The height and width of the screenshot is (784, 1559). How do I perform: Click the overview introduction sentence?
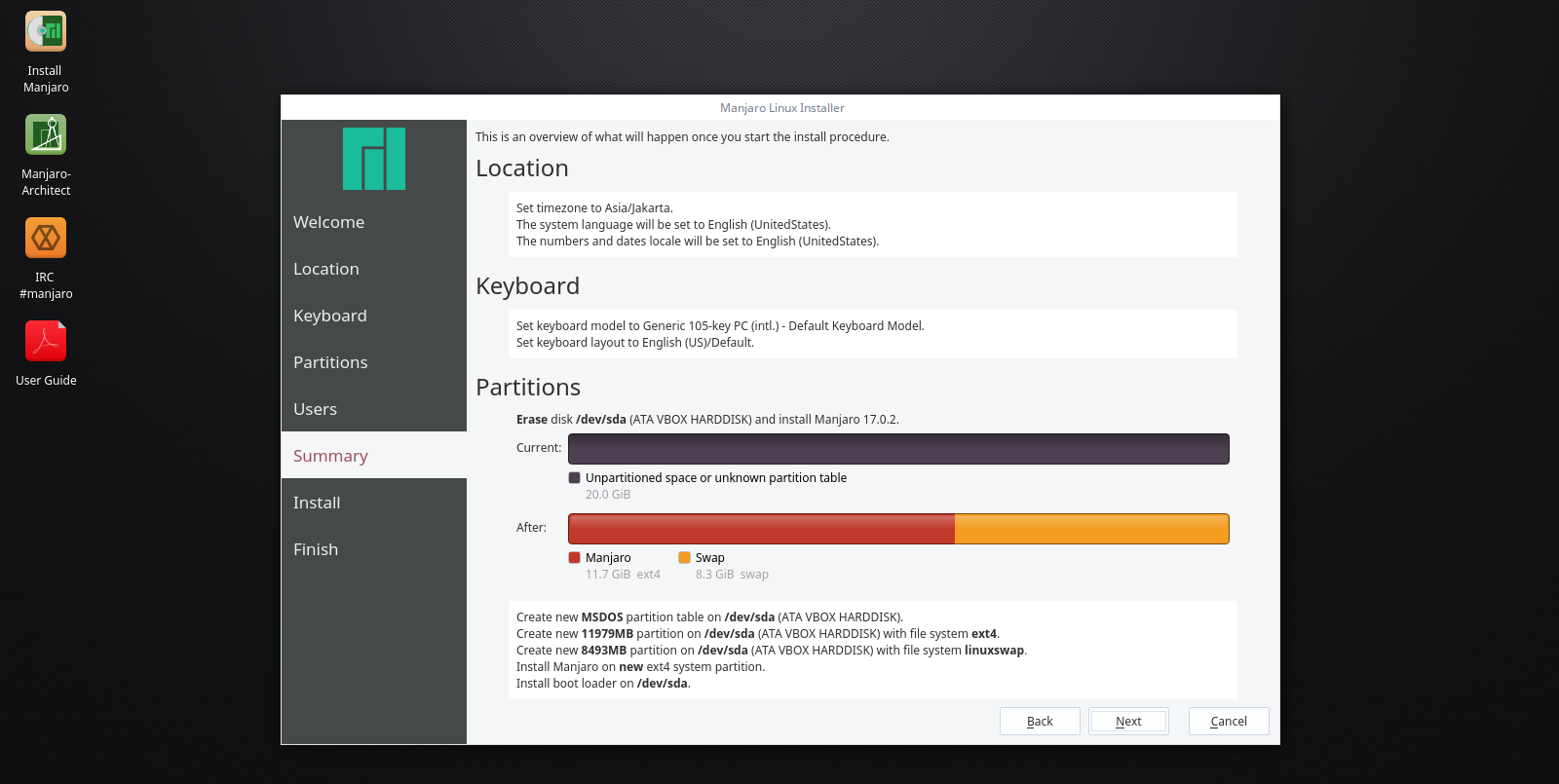(682, 137)
